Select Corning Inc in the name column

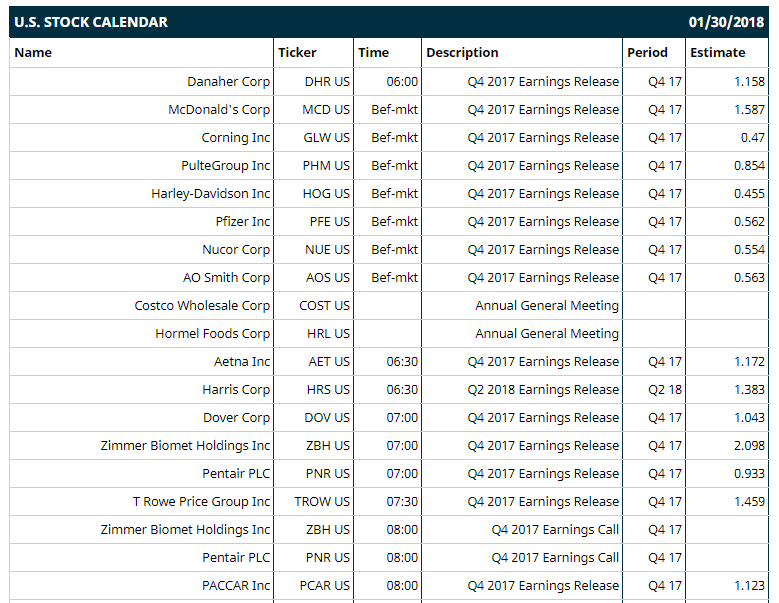235,138
